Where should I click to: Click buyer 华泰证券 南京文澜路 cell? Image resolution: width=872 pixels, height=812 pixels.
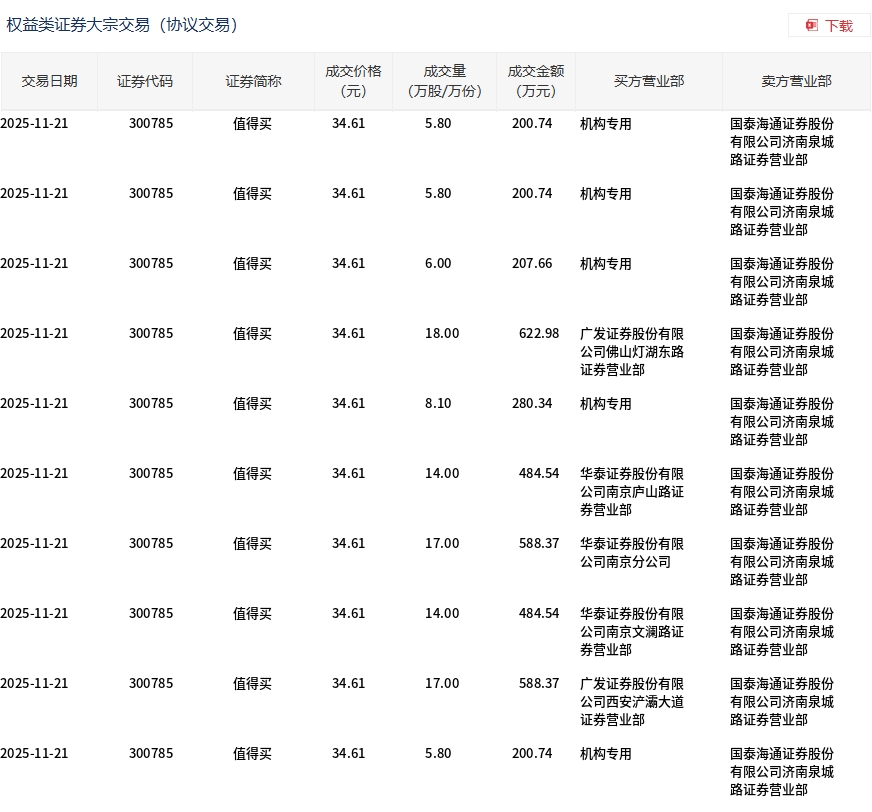pyautogui.click(x=632, y=632)
